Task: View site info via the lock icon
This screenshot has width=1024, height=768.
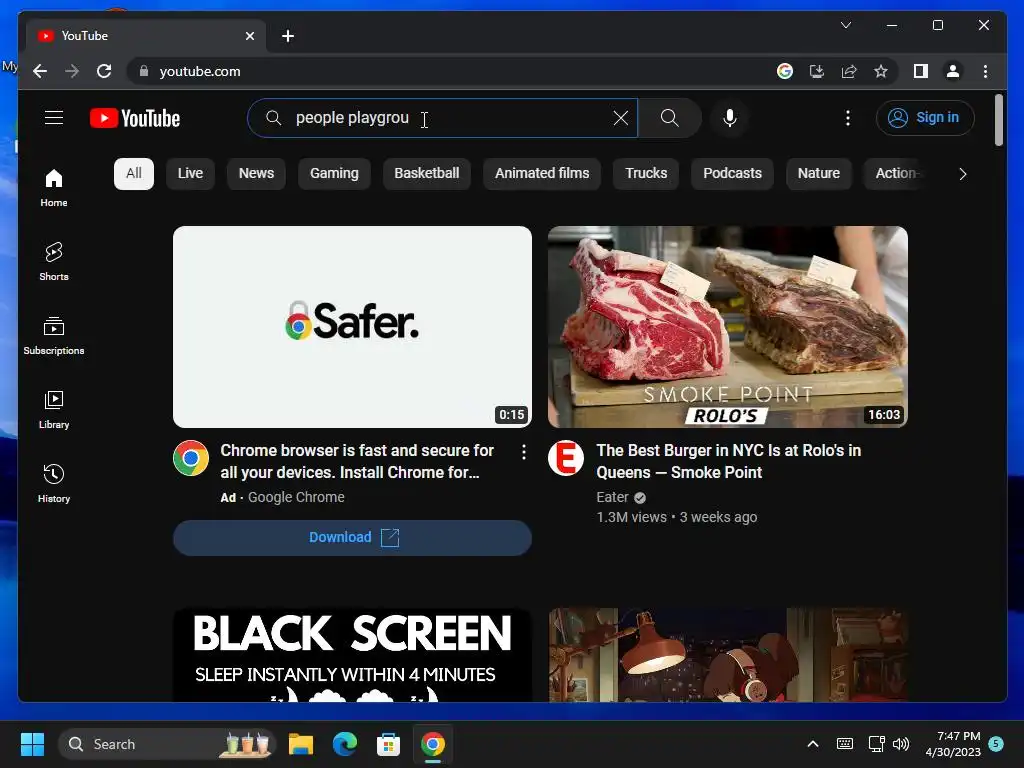Action: coord(144,71)
